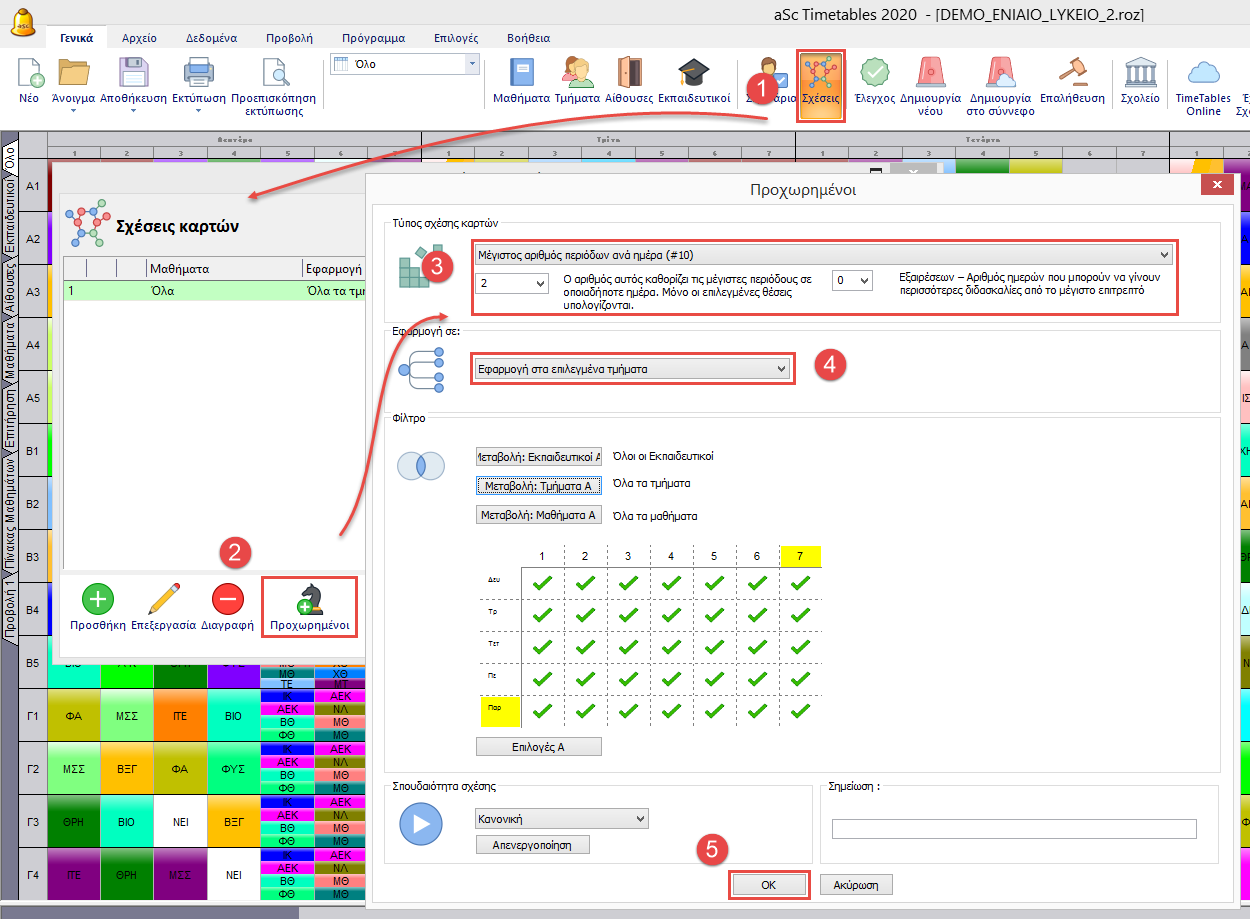Toggle Monday period 1 checkmark
Screen dimensions: 1250x919
pyautogui.click(x=542, y=582)
